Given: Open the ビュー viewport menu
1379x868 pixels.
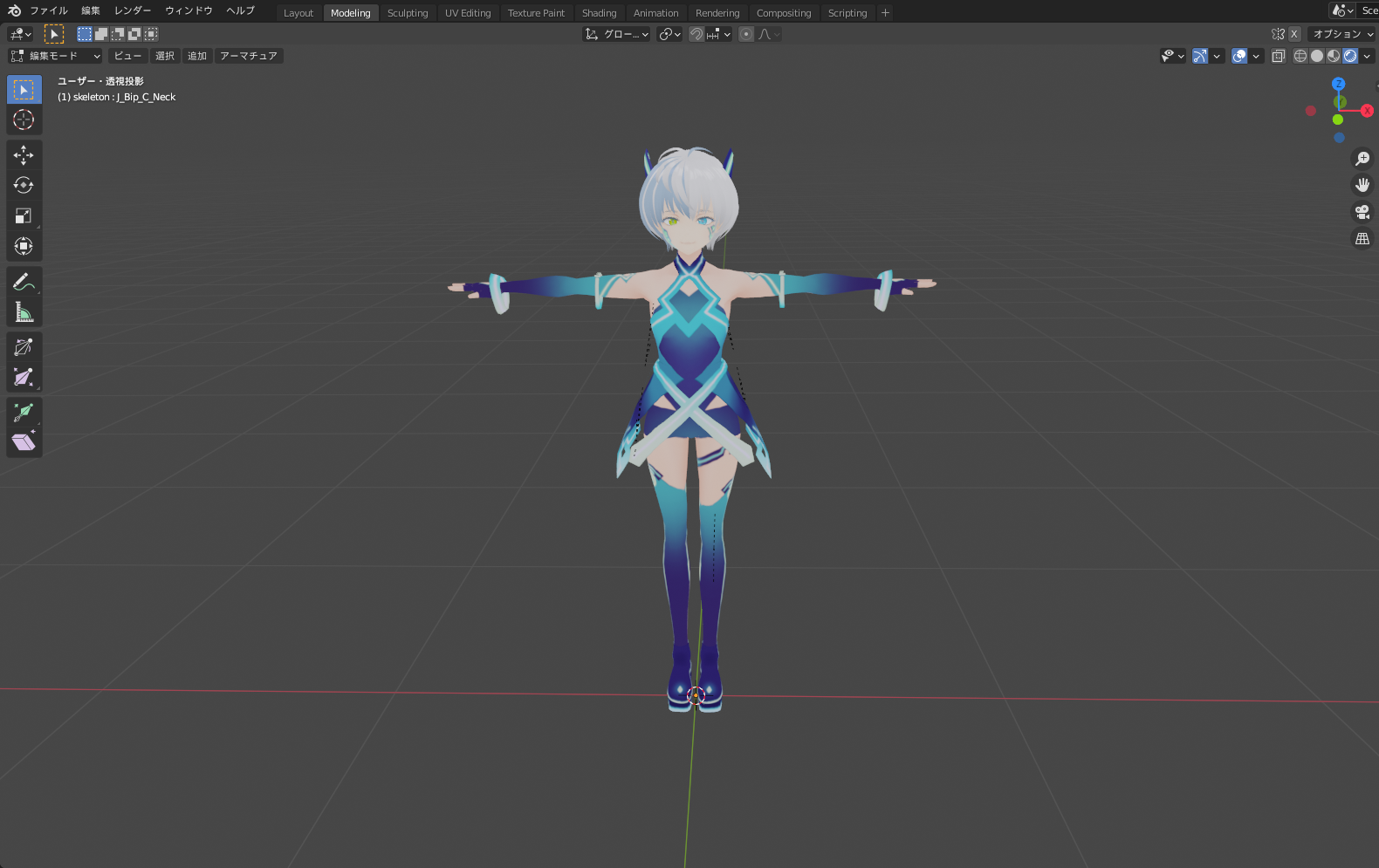Looking at the screenshot, I should [127, 56].
